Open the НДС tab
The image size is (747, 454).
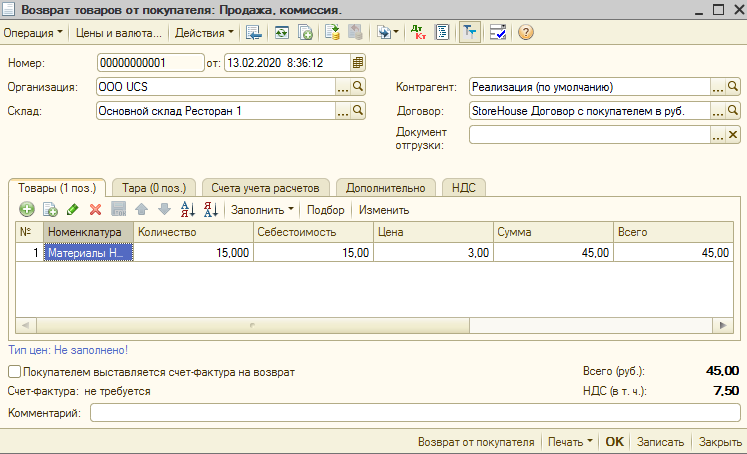(464, 188)
